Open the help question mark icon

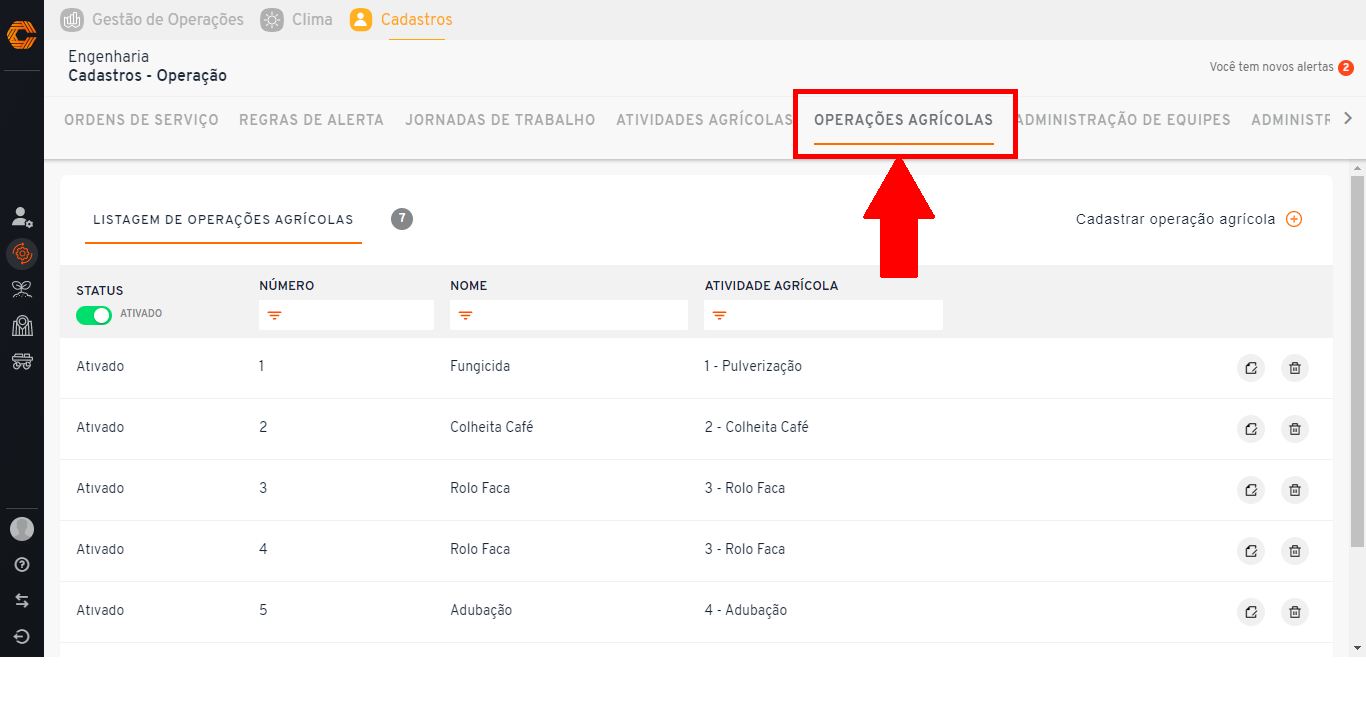22,565
